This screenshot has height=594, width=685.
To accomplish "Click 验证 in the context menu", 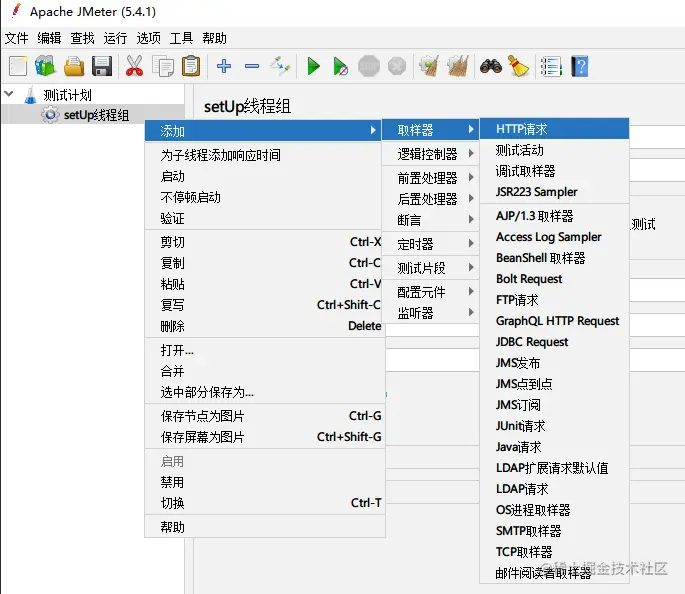I will (x=265, y=218).
